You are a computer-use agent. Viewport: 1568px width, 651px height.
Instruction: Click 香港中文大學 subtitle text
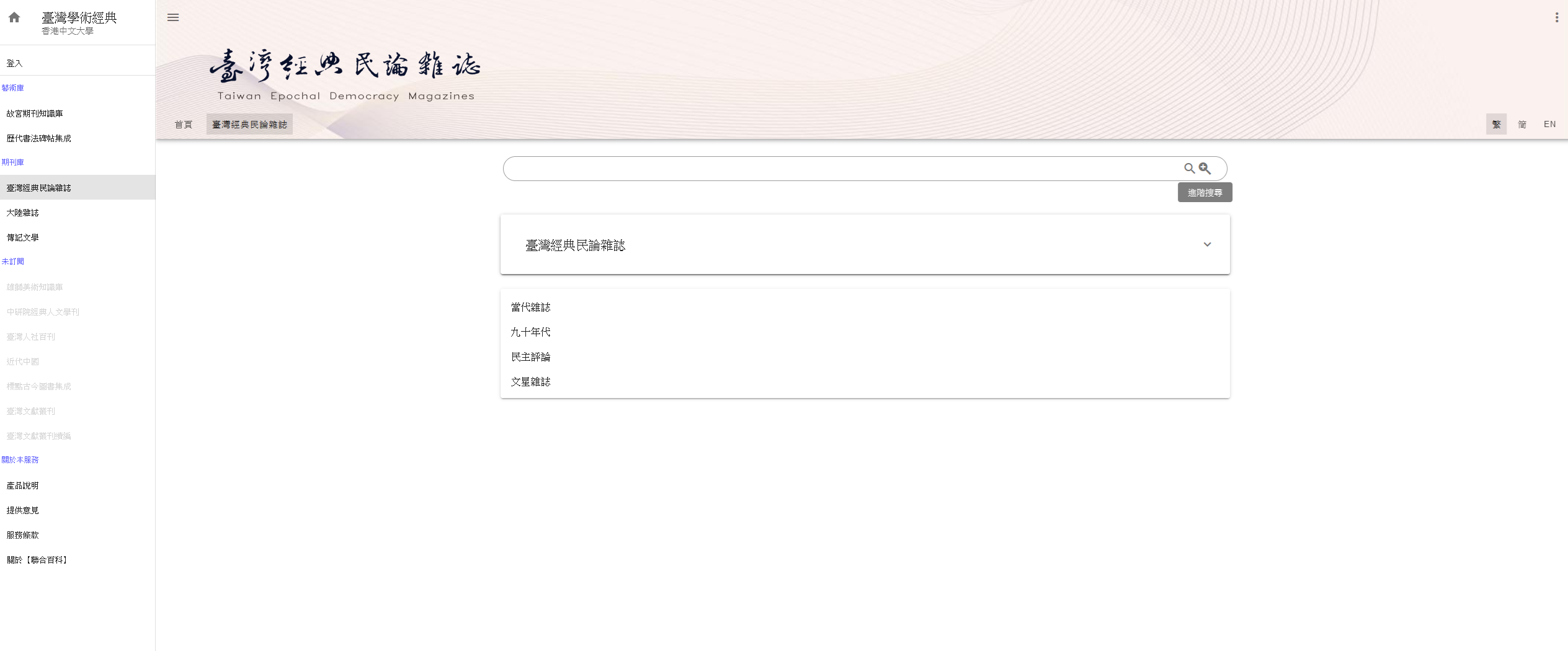tap(67, 31)
